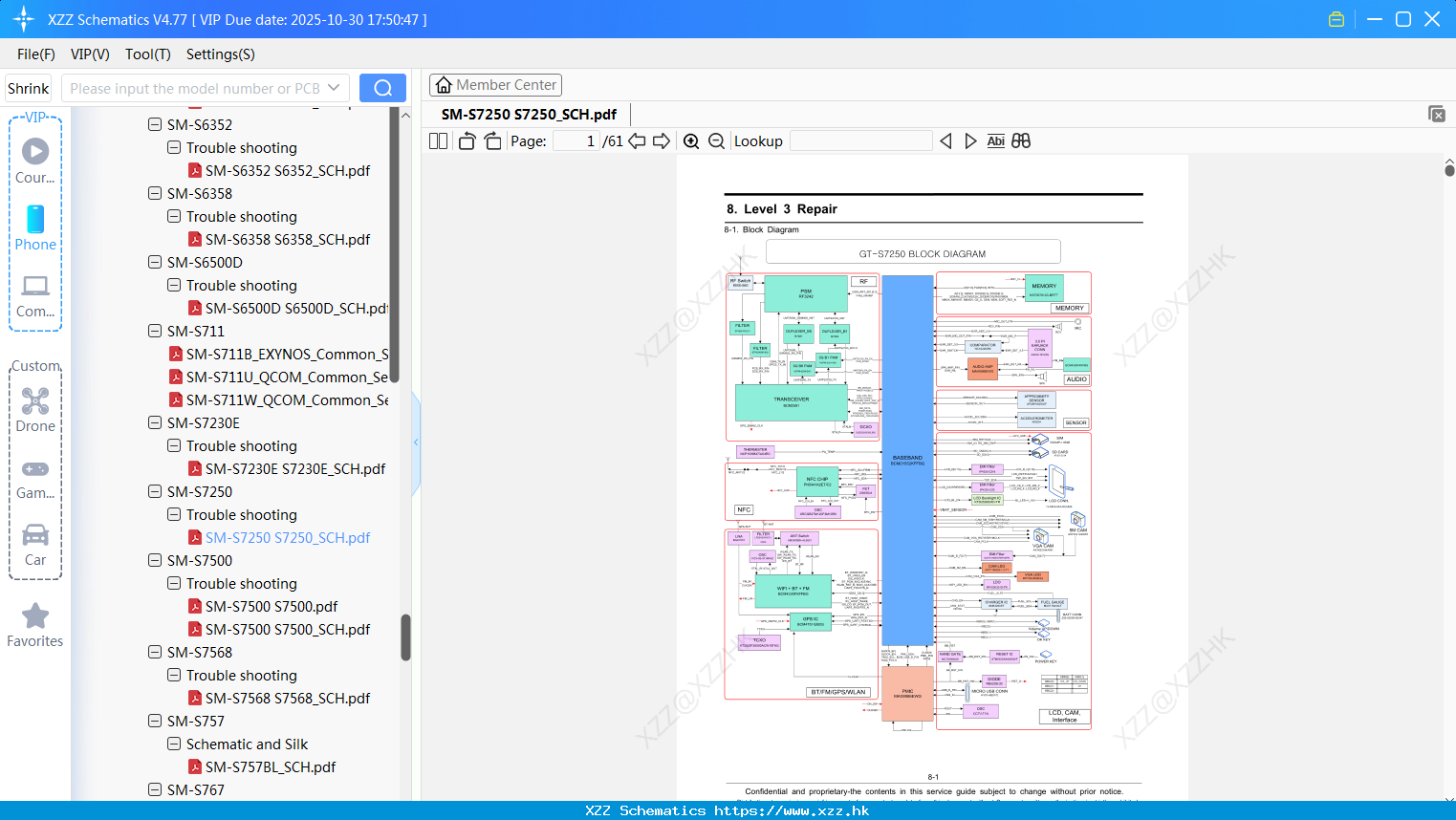The image size is (1456, 820).
Task: Click the Shrink button
Action: [x=28, y=88]
